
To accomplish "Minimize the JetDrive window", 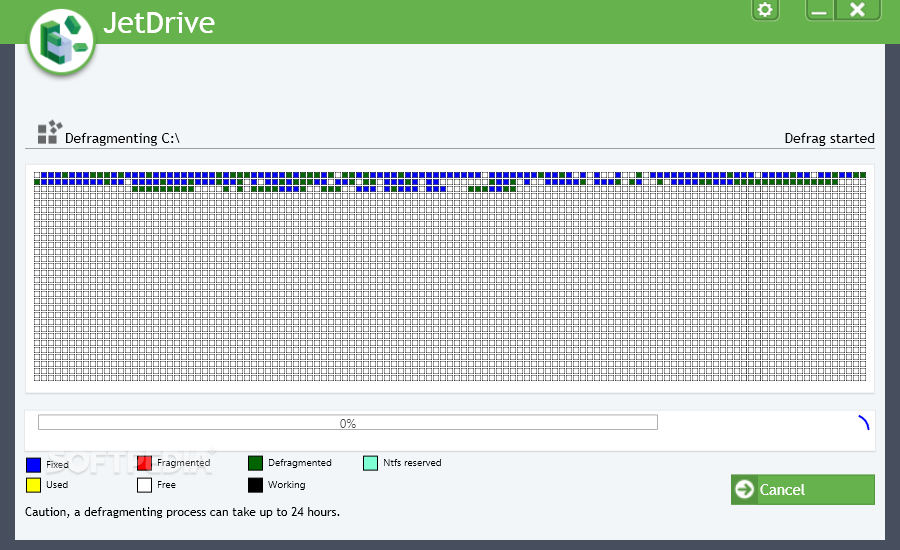I will (x=819, y=10).
